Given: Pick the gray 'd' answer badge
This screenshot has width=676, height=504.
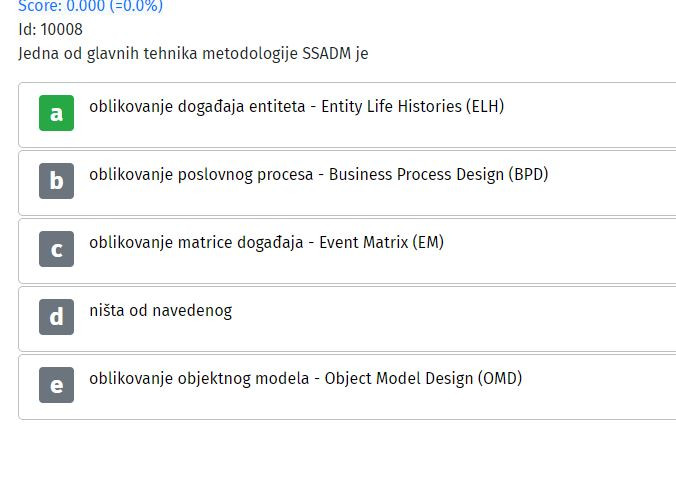Looking at the screenshot, I should [56, 317].
